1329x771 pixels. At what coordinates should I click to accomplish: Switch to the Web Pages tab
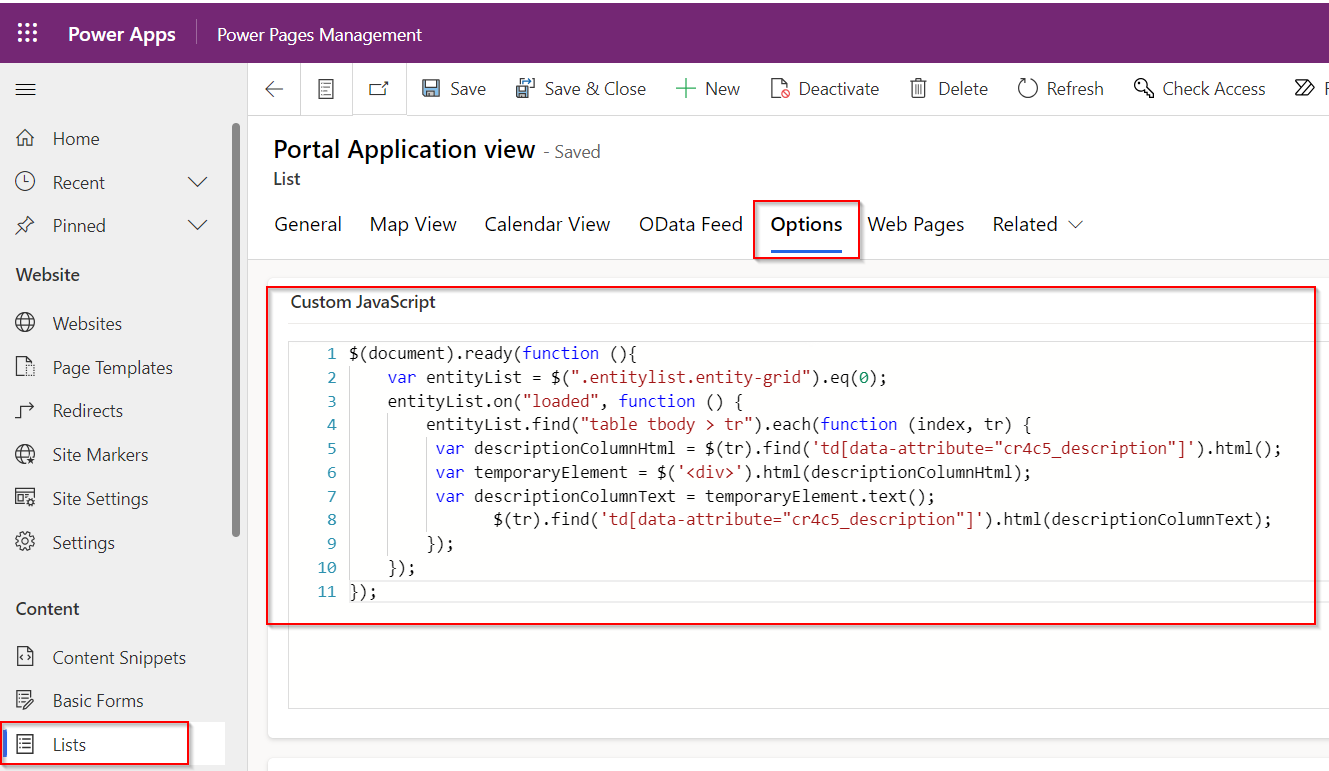[x=916, y=225]
